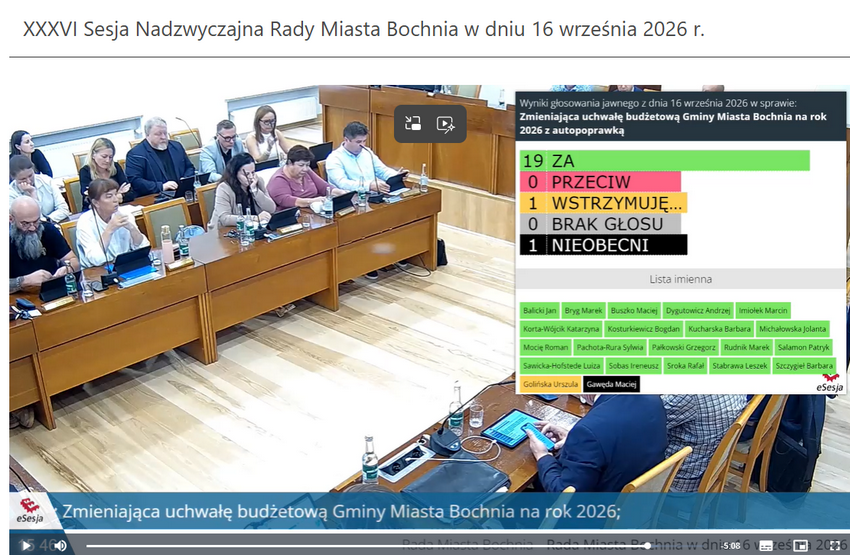Mute the video with the speaker icon
The width and height of the screenshot is (850, 555).
click(61, 545)
